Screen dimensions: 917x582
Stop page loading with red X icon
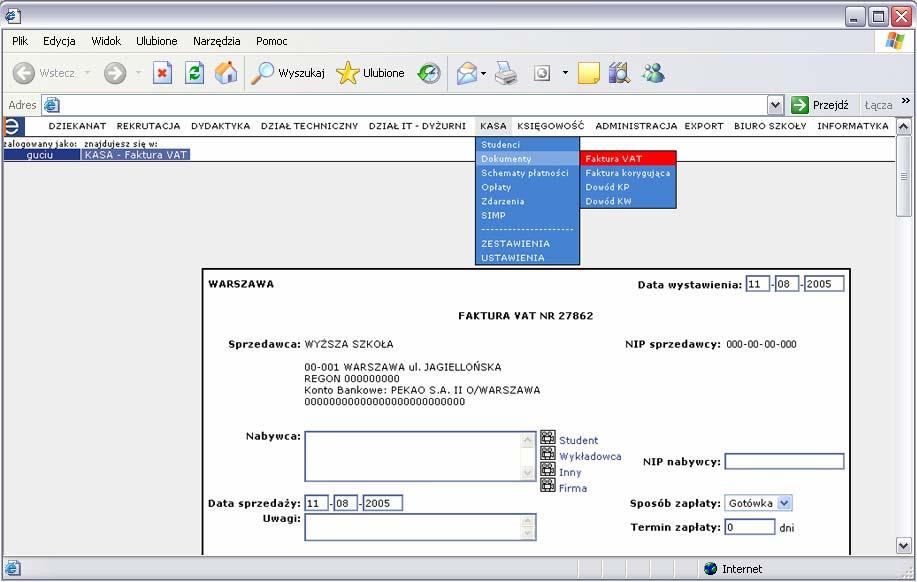coord(162,73)
